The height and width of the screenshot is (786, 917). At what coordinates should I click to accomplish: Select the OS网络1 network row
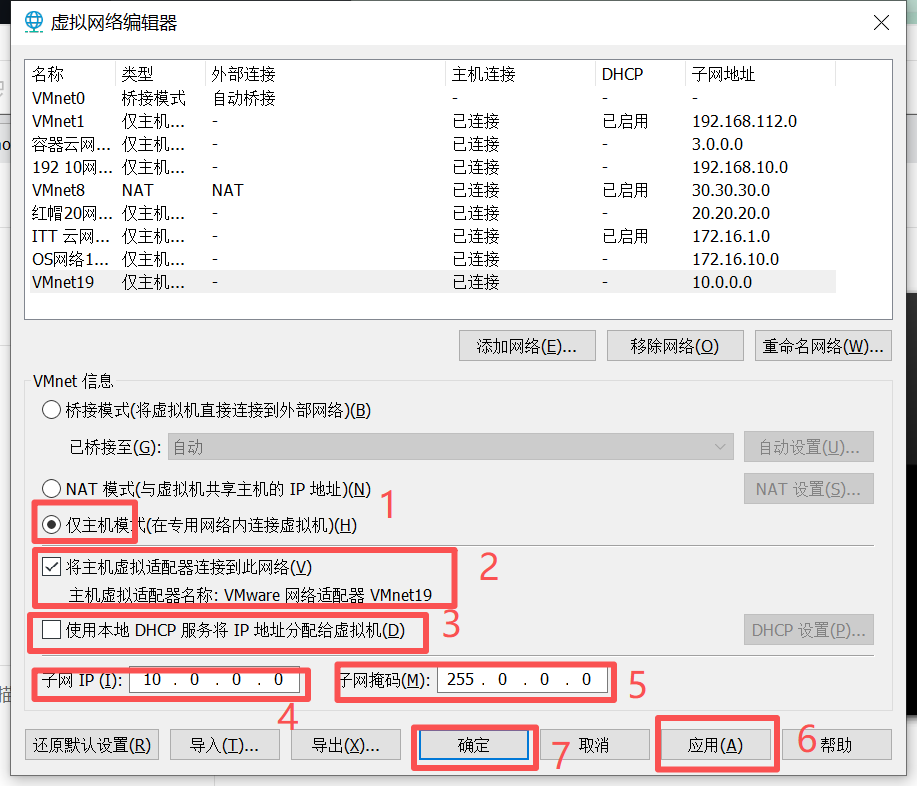pyautogui.click(x=433, y=259)
